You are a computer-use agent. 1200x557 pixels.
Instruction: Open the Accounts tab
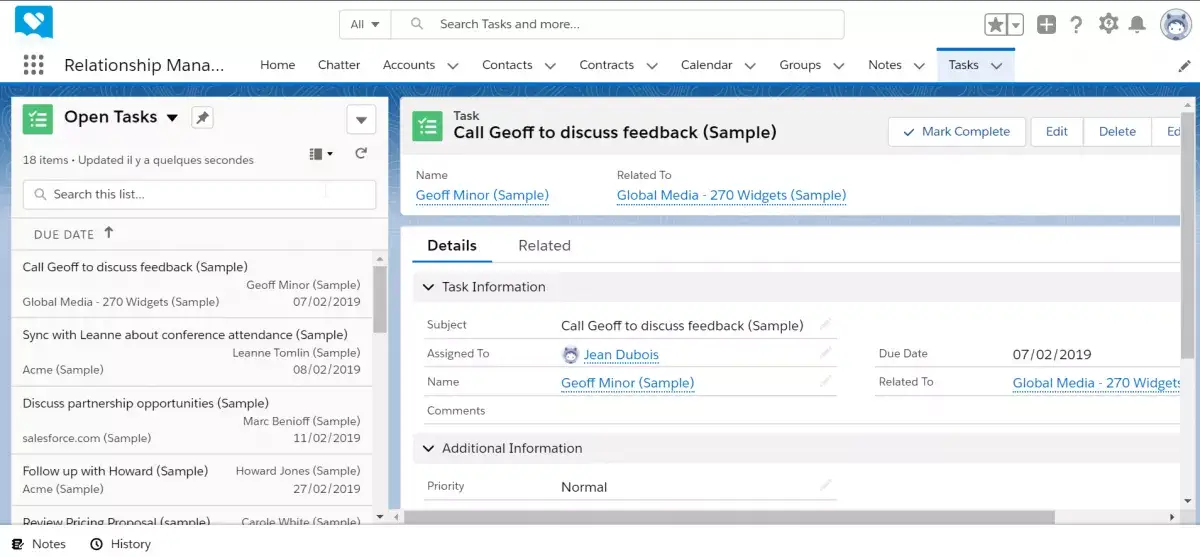pyautogui.click(x=409, y=65)
